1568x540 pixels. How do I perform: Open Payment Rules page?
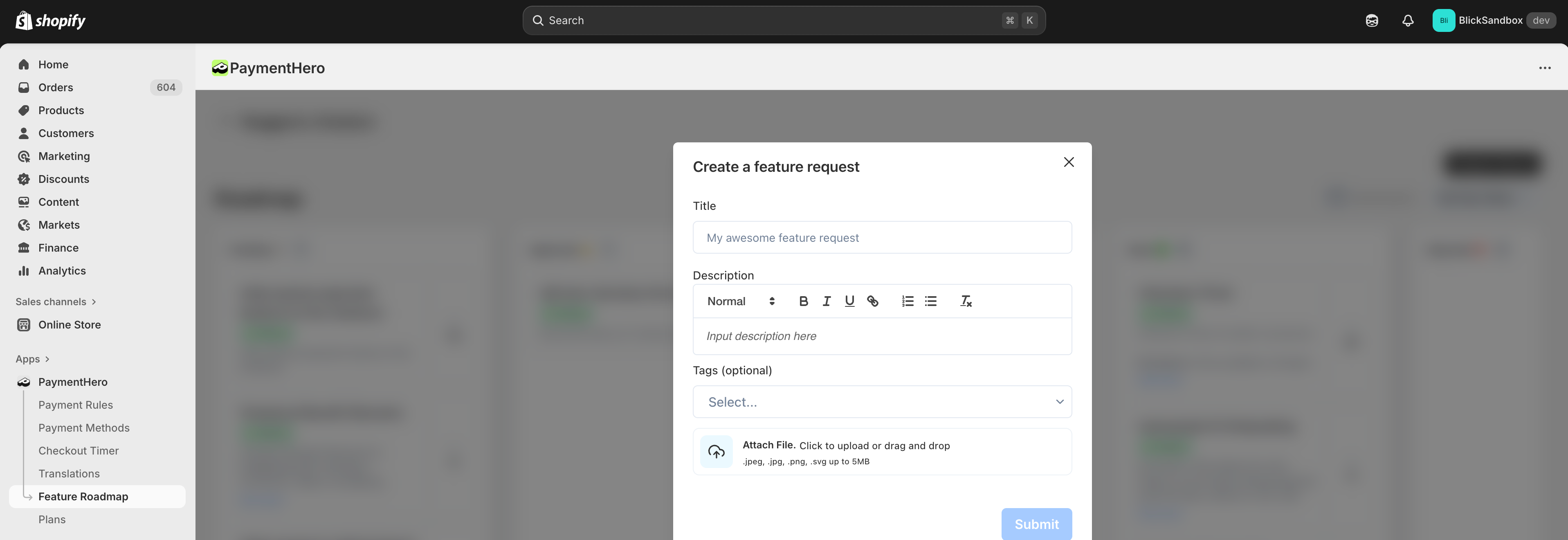76,405
